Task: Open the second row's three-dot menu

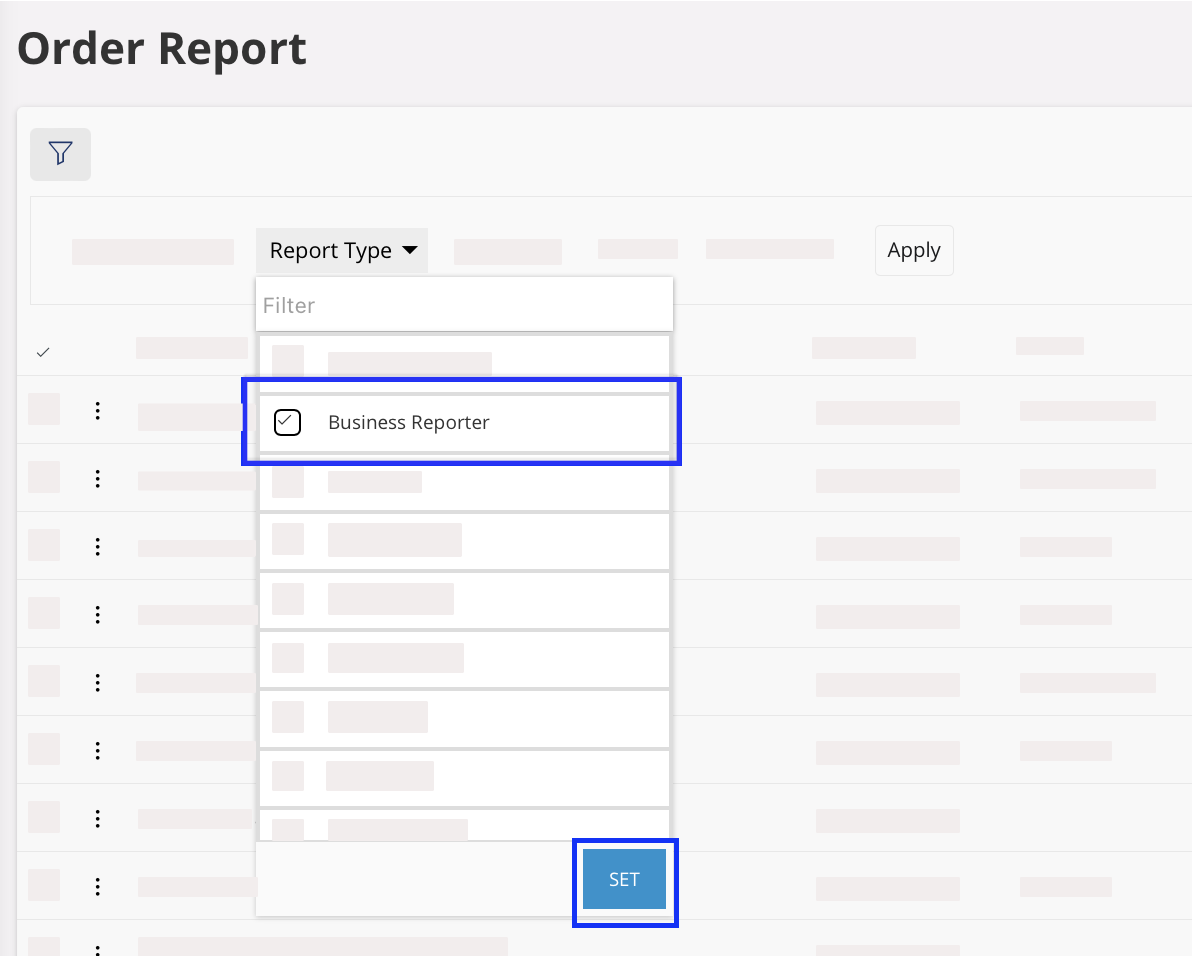Action: [x=97, y=479]
